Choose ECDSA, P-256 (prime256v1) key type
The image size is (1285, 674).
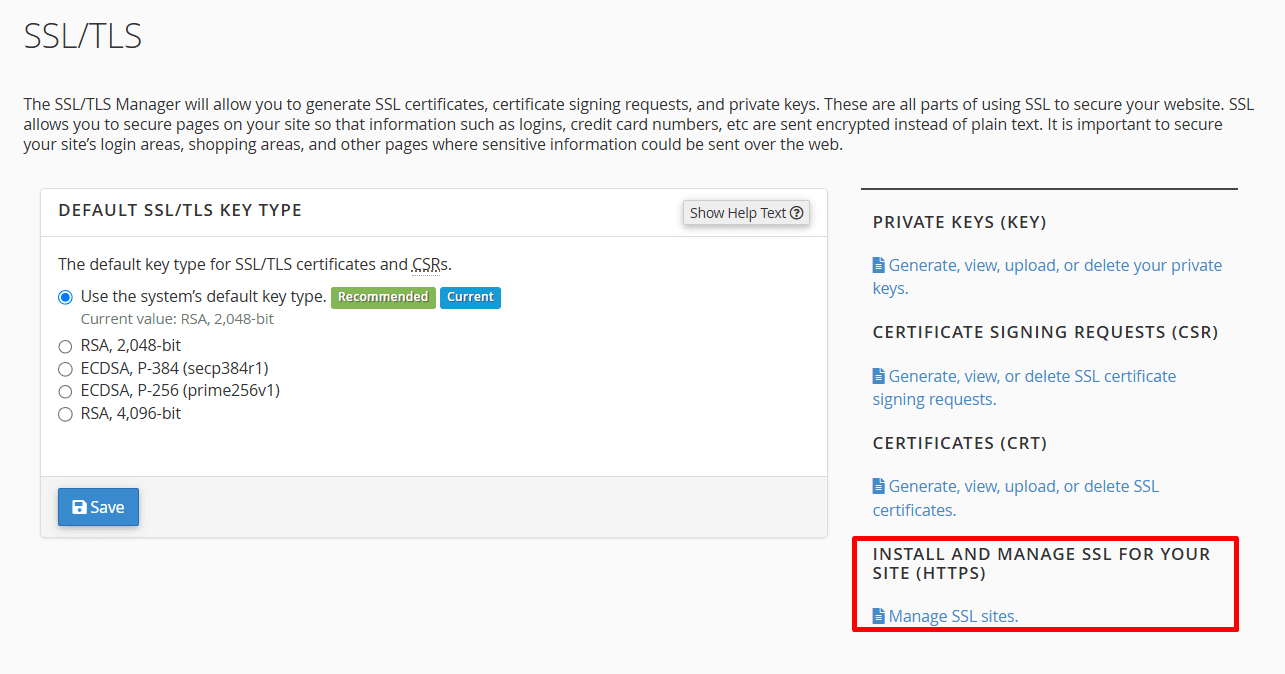66,391
